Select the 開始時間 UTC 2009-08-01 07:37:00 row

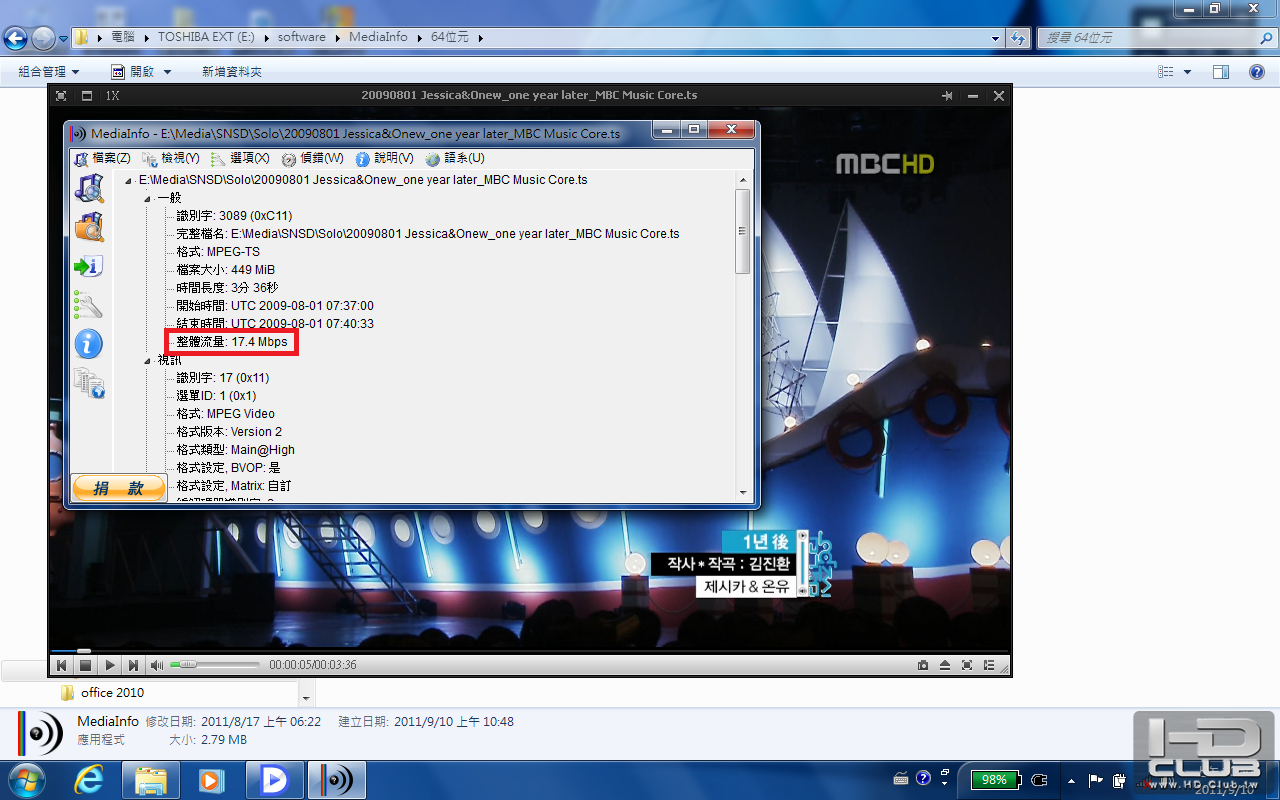(x=275, y=306)
